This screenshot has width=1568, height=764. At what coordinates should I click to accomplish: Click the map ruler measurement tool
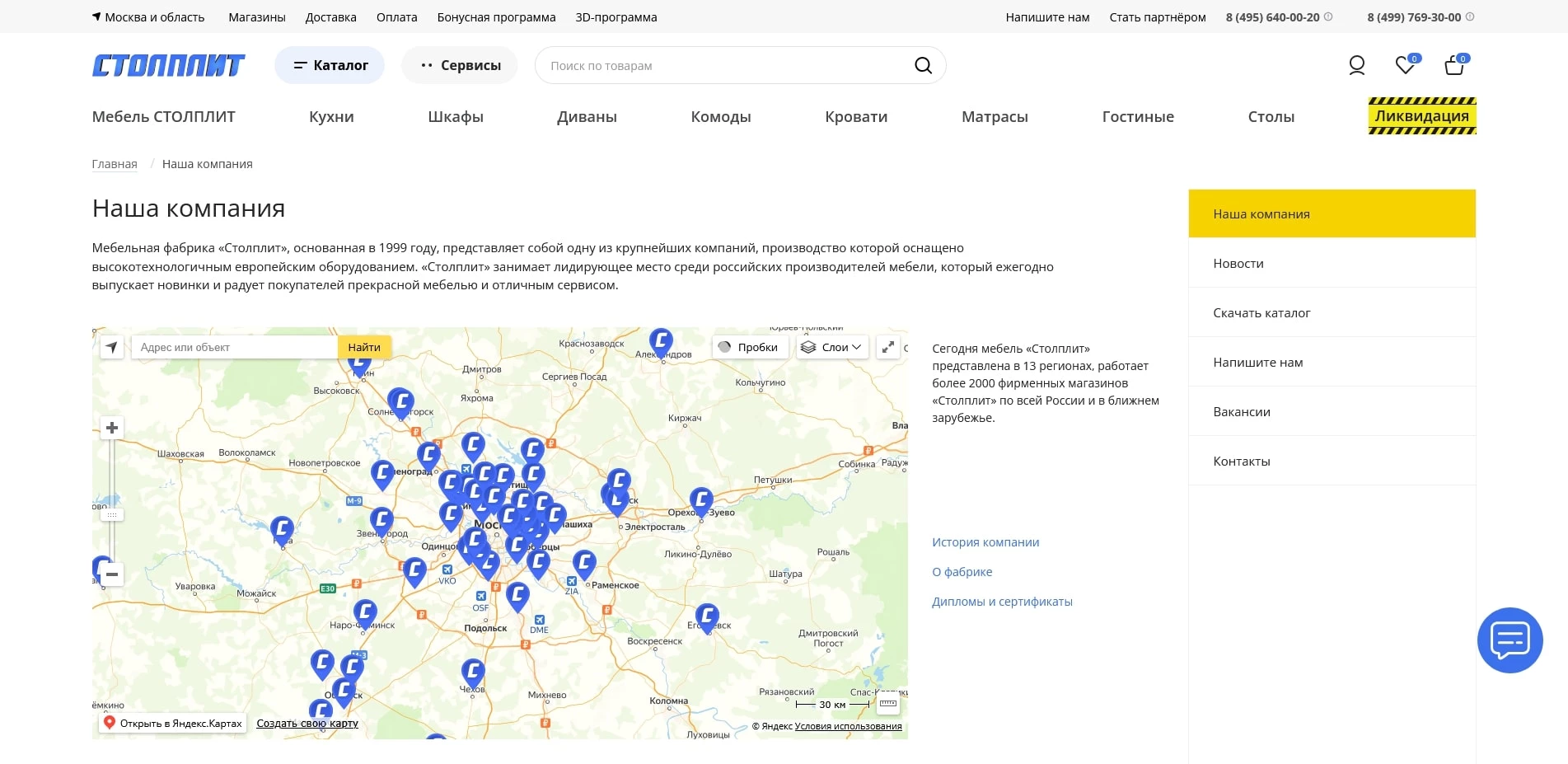pos(887,704)
